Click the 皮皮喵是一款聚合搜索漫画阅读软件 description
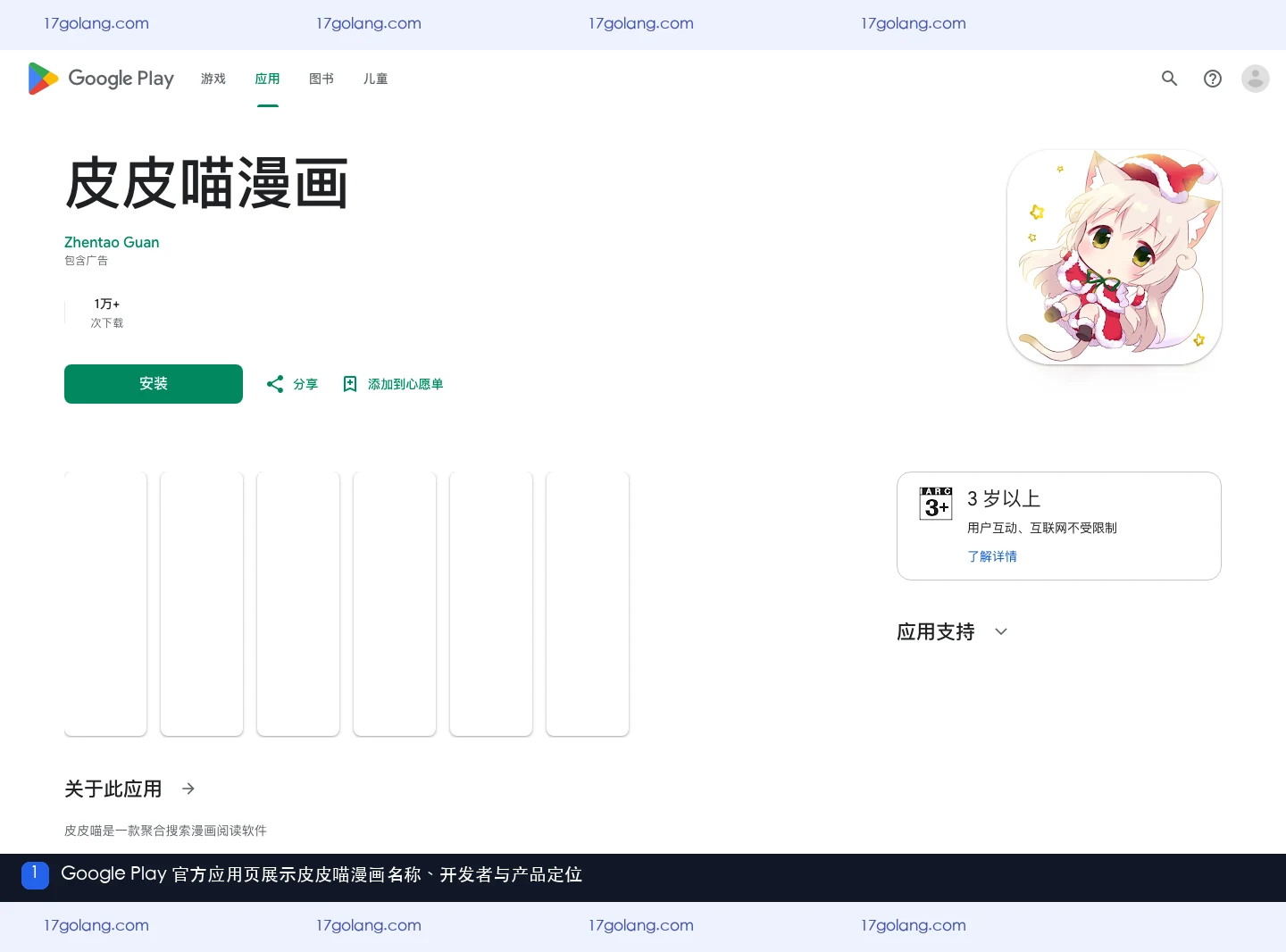Screen dimensions: 1286x952 click(x=165, y=831)
